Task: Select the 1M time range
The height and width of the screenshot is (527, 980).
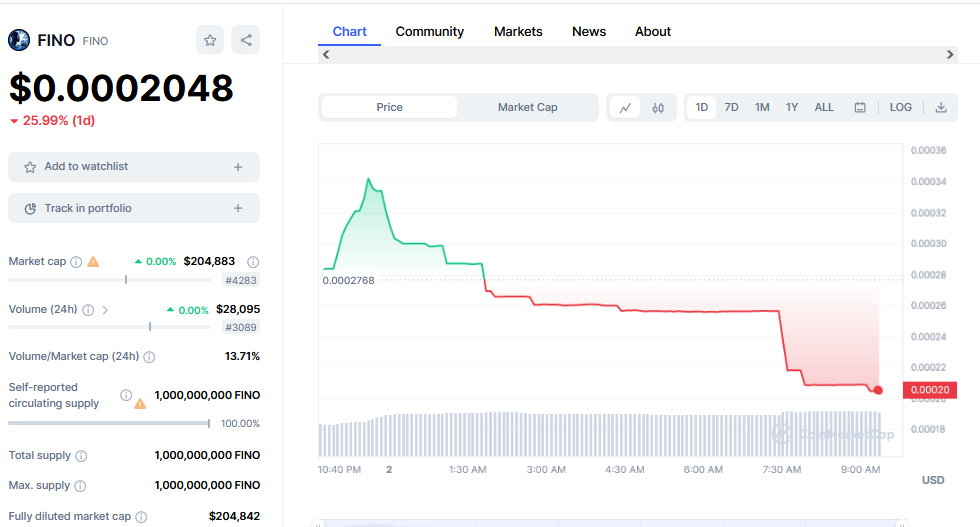Action: [762, 108]
